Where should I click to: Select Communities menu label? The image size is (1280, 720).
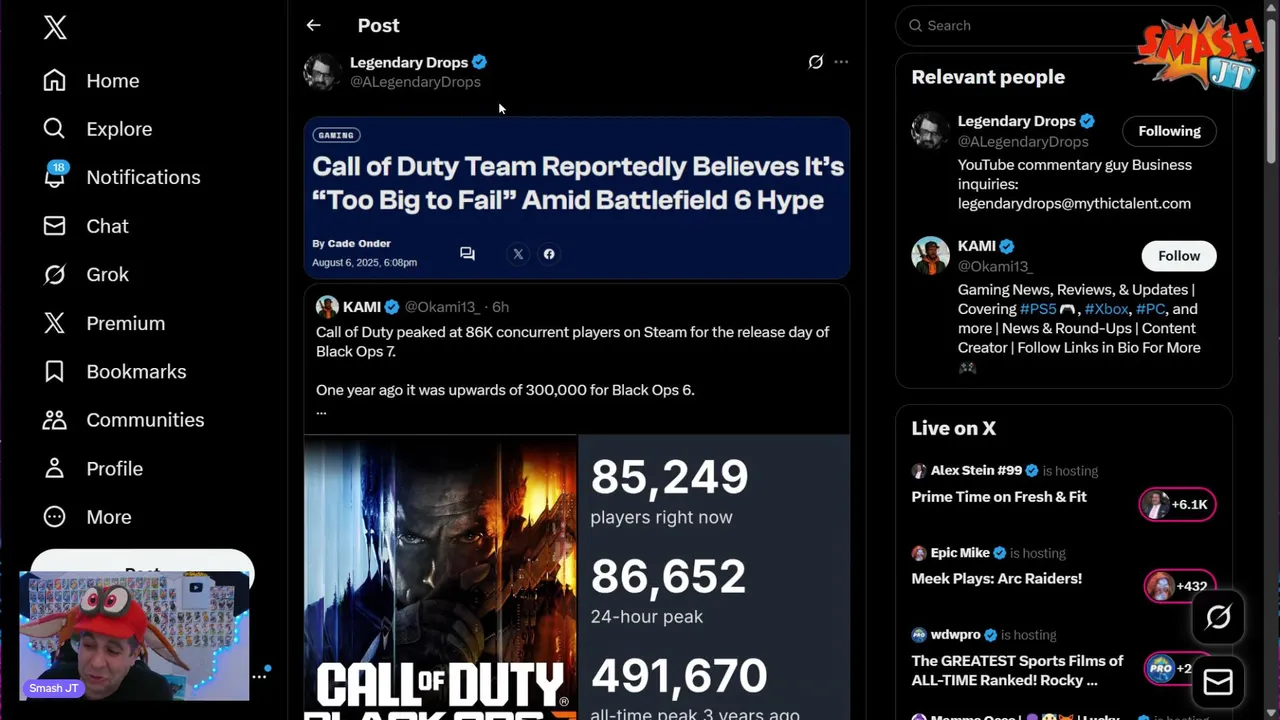[x=145, y=420]
